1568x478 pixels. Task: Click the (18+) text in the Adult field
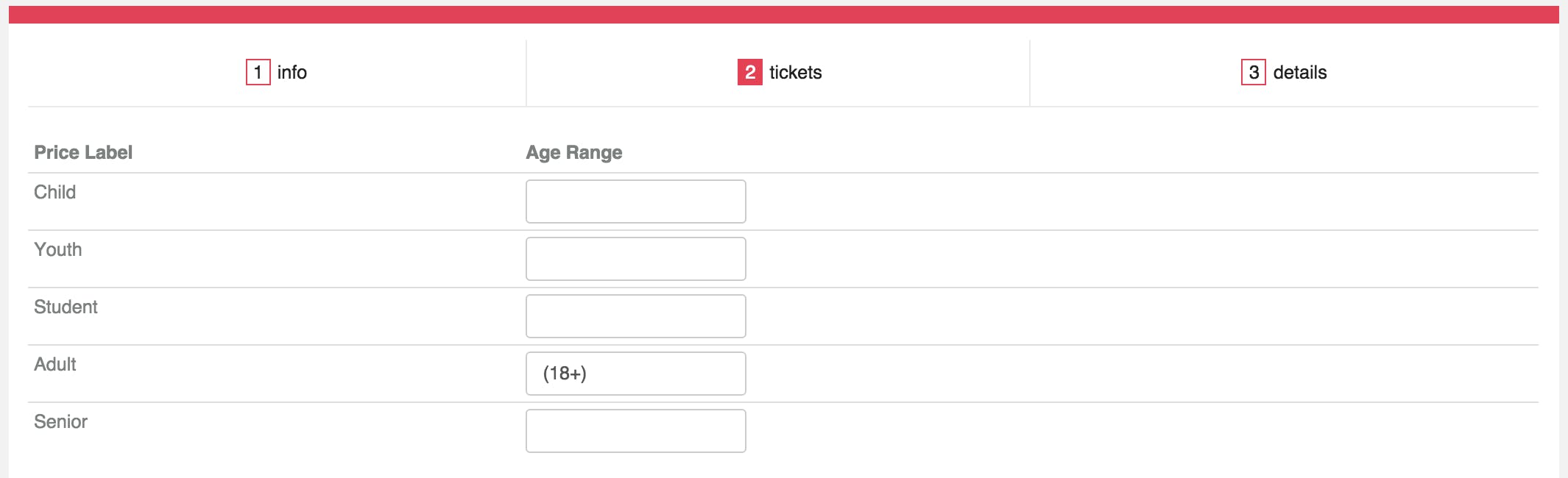(565, 374)
